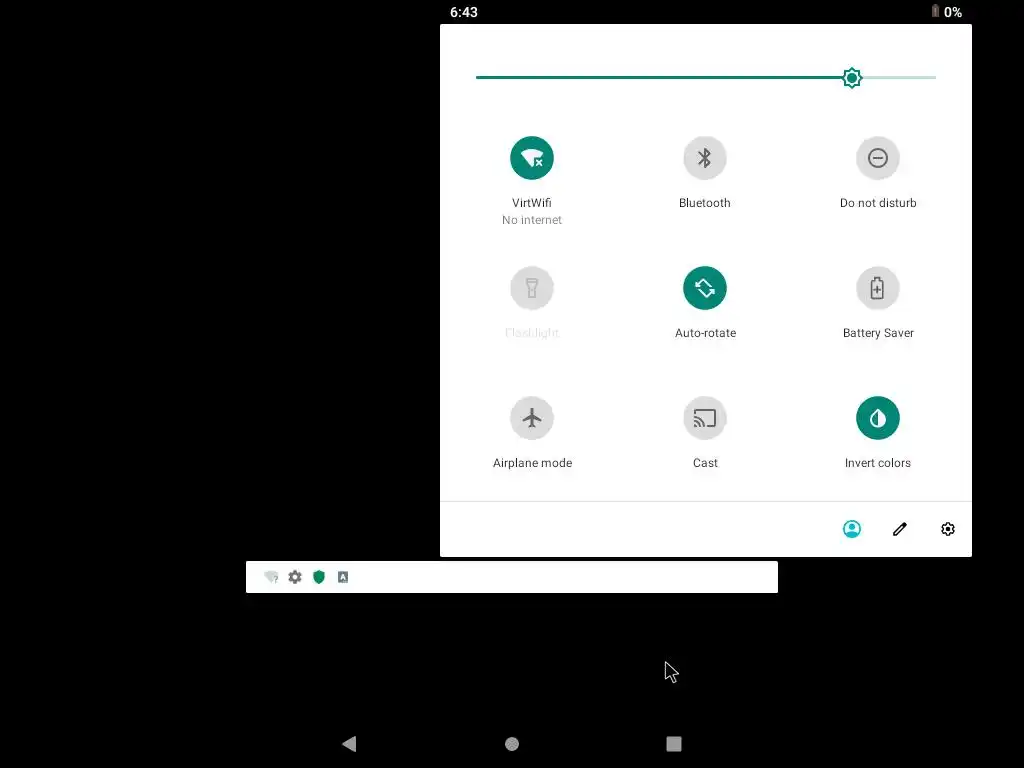Click the 'Airplane mode' label text
Screen dimensions: 1024x768
(532, 463)
